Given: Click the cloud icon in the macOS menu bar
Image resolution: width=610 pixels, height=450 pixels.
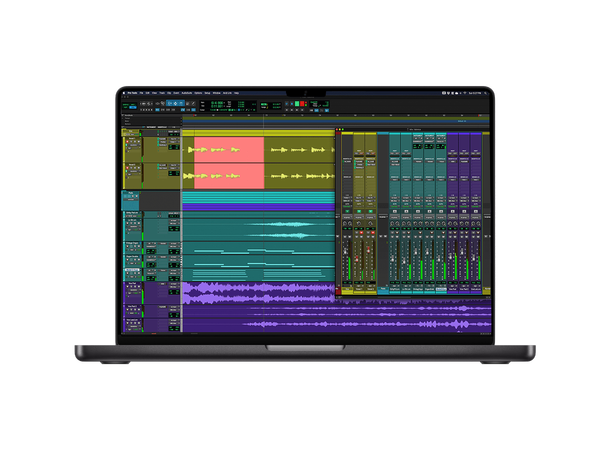Looking at the screenshot, I should click(456, 93).
